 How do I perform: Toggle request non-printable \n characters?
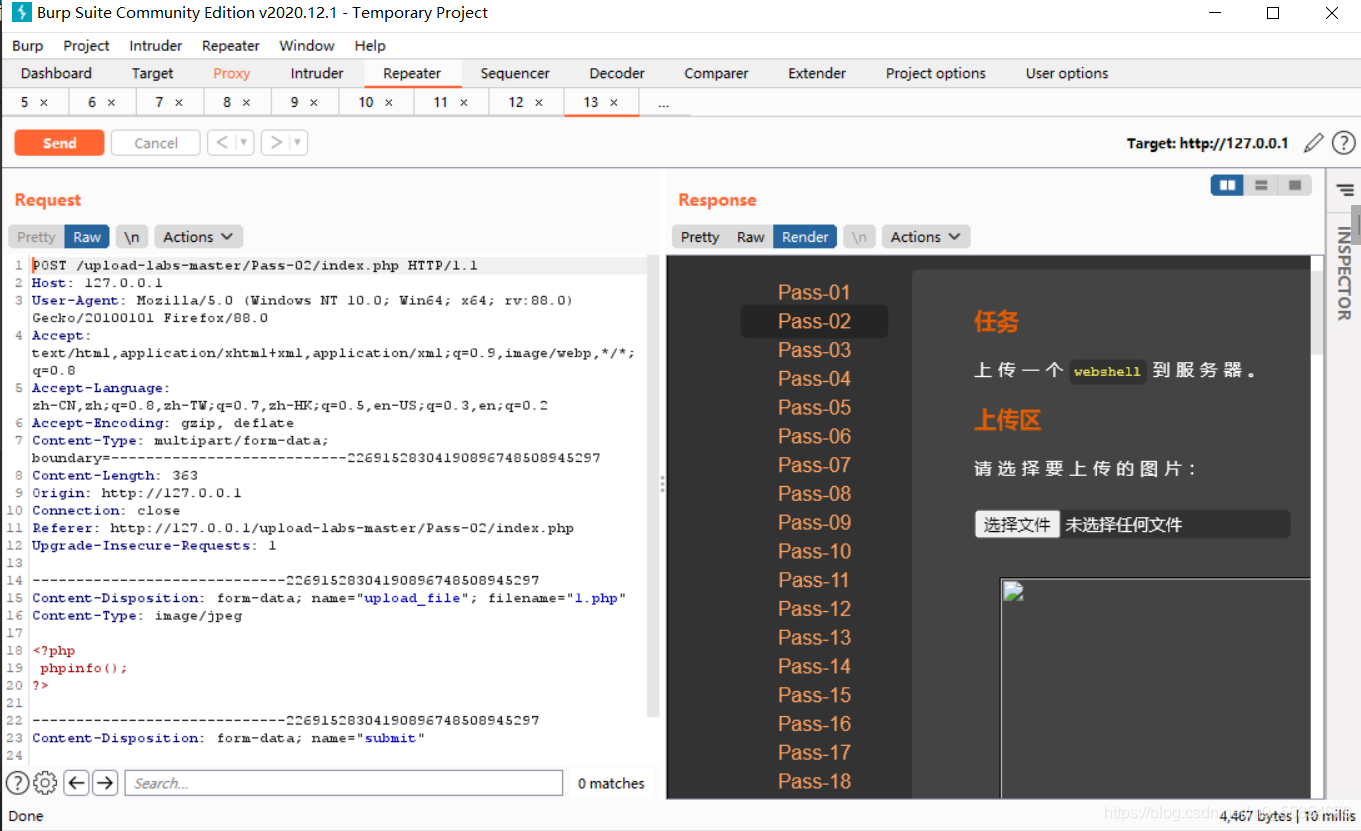coord(132,237)
